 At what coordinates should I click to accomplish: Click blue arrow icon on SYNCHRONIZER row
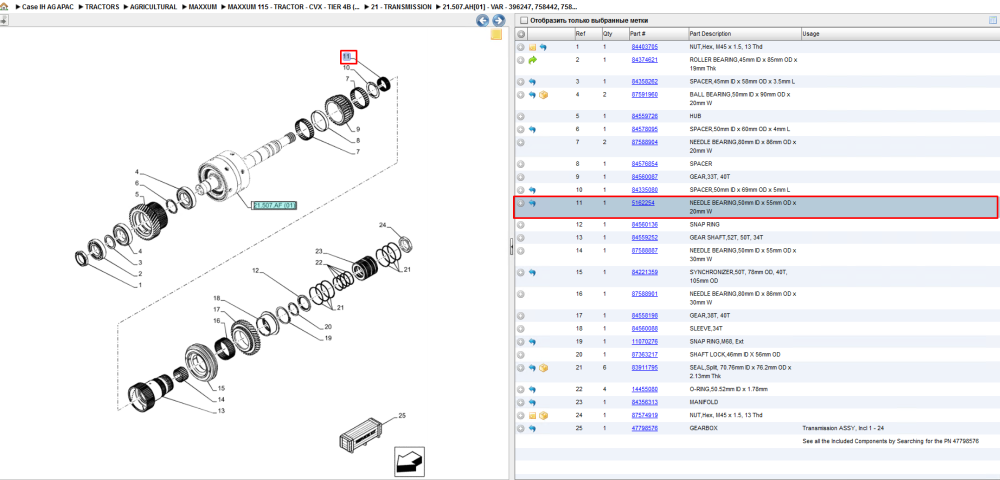532,272
